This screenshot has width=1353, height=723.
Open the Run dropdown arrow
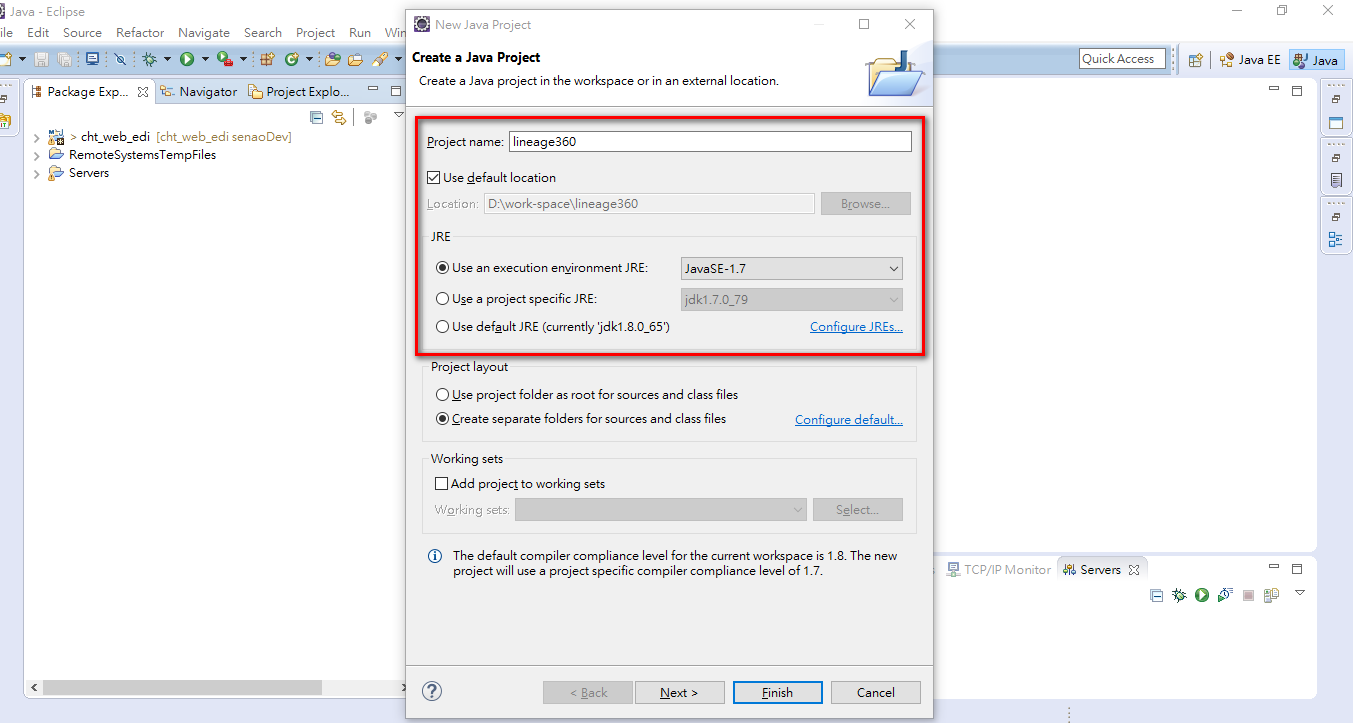(205, 59)
